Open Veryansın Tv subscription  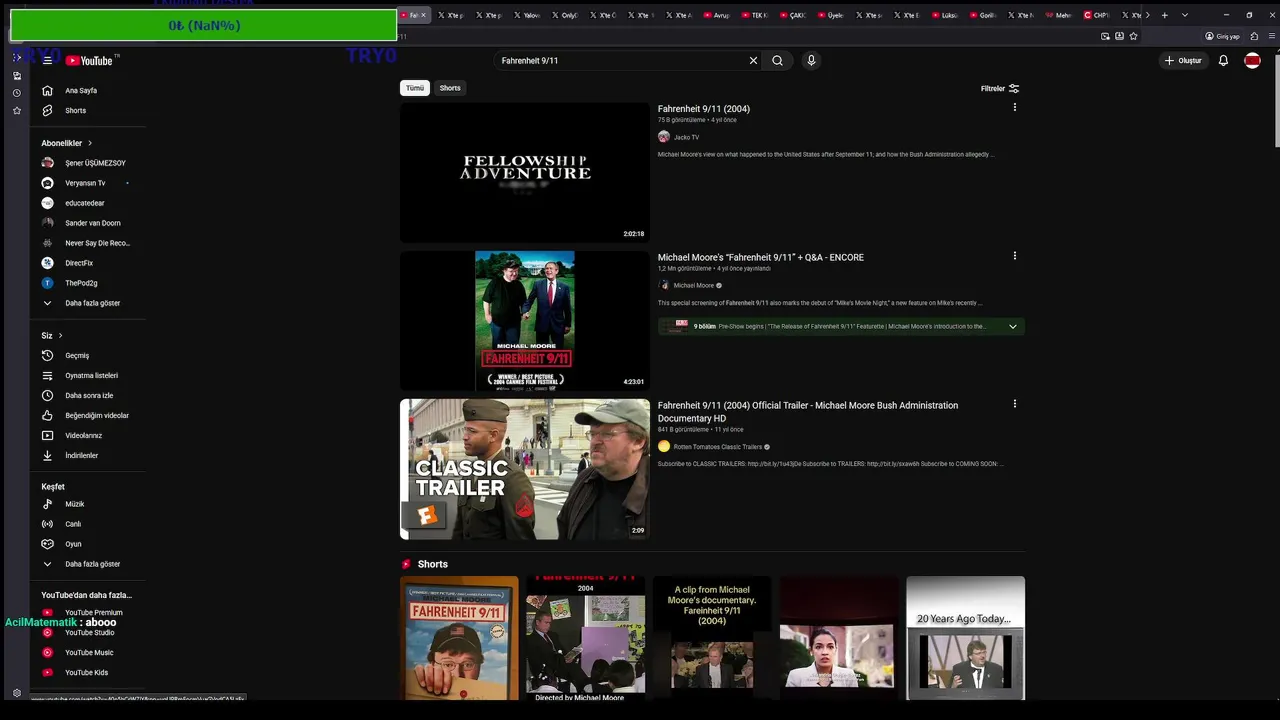(86, 183)
